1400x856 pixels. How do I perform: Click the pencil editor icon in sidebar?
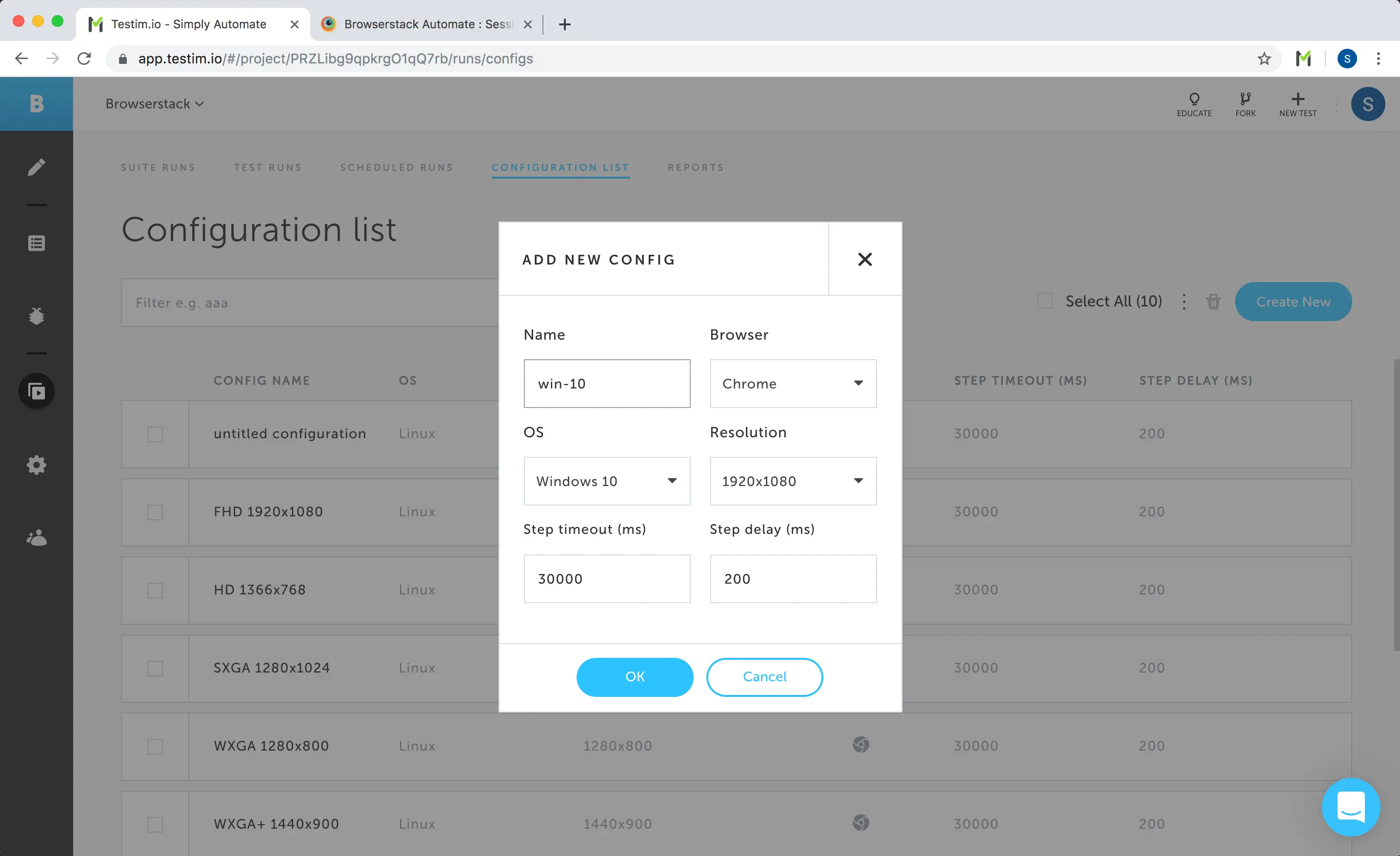[x=37, y=167]
